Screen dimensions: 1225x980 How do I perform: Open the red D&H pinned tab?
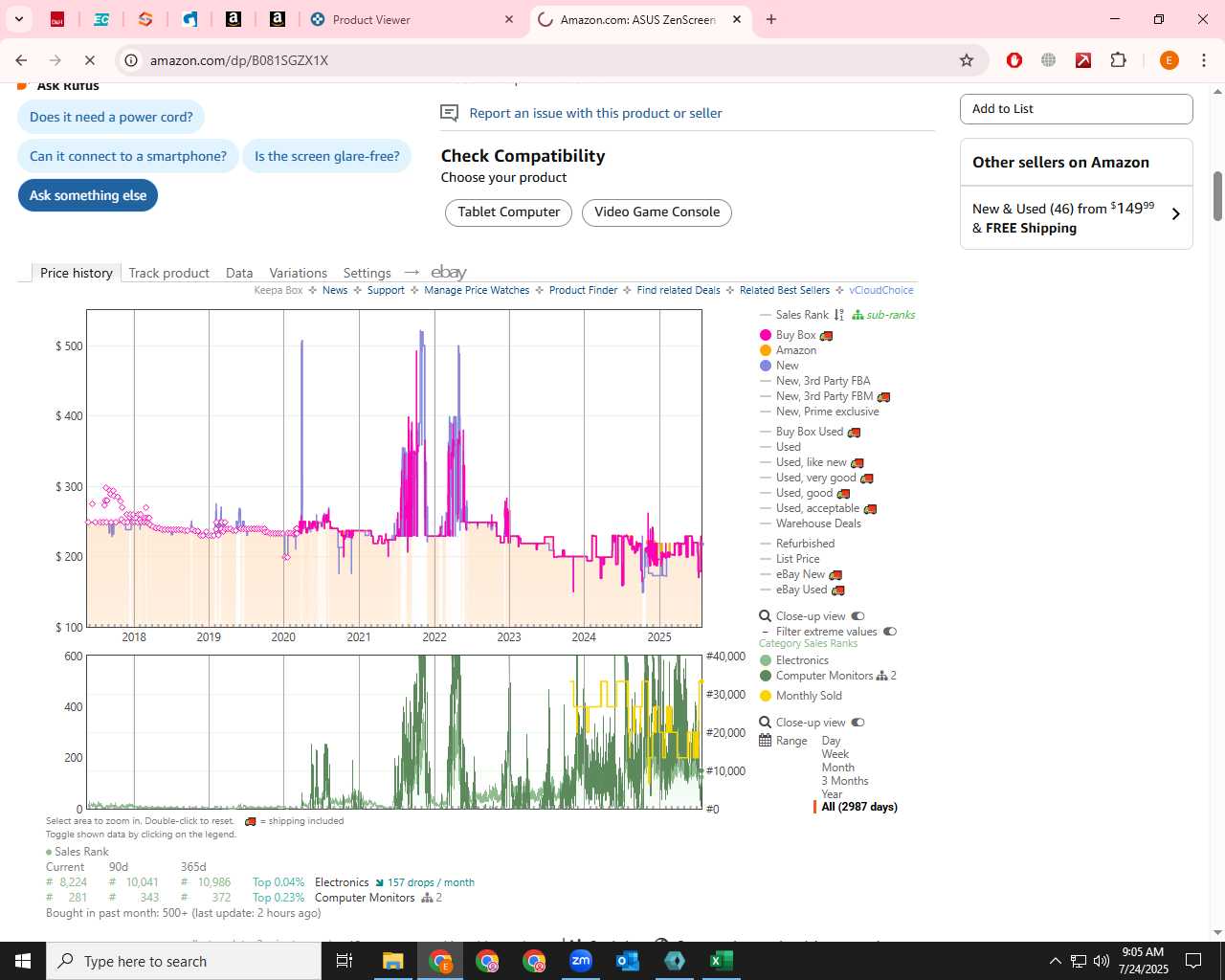click(x=57, y=19)
